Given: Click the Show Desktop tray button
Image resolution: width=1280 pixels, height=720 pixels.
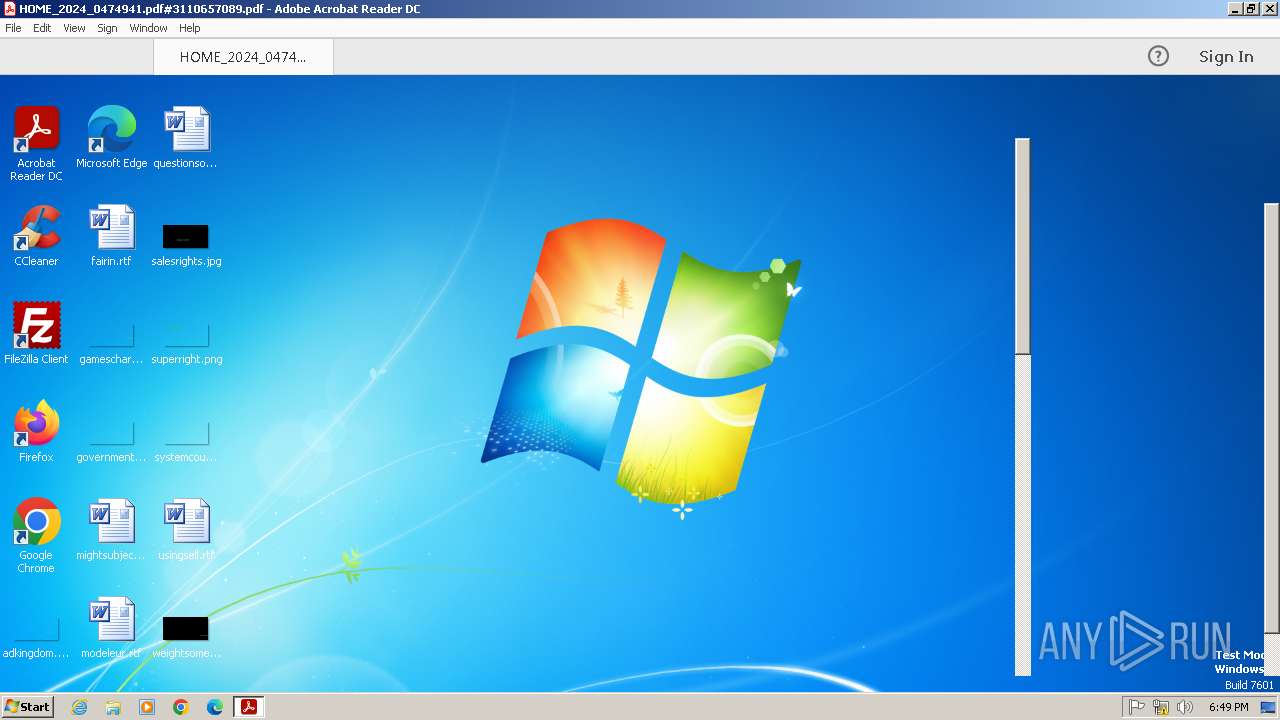Looking at the screenshot, I should tap(1268, 707).
